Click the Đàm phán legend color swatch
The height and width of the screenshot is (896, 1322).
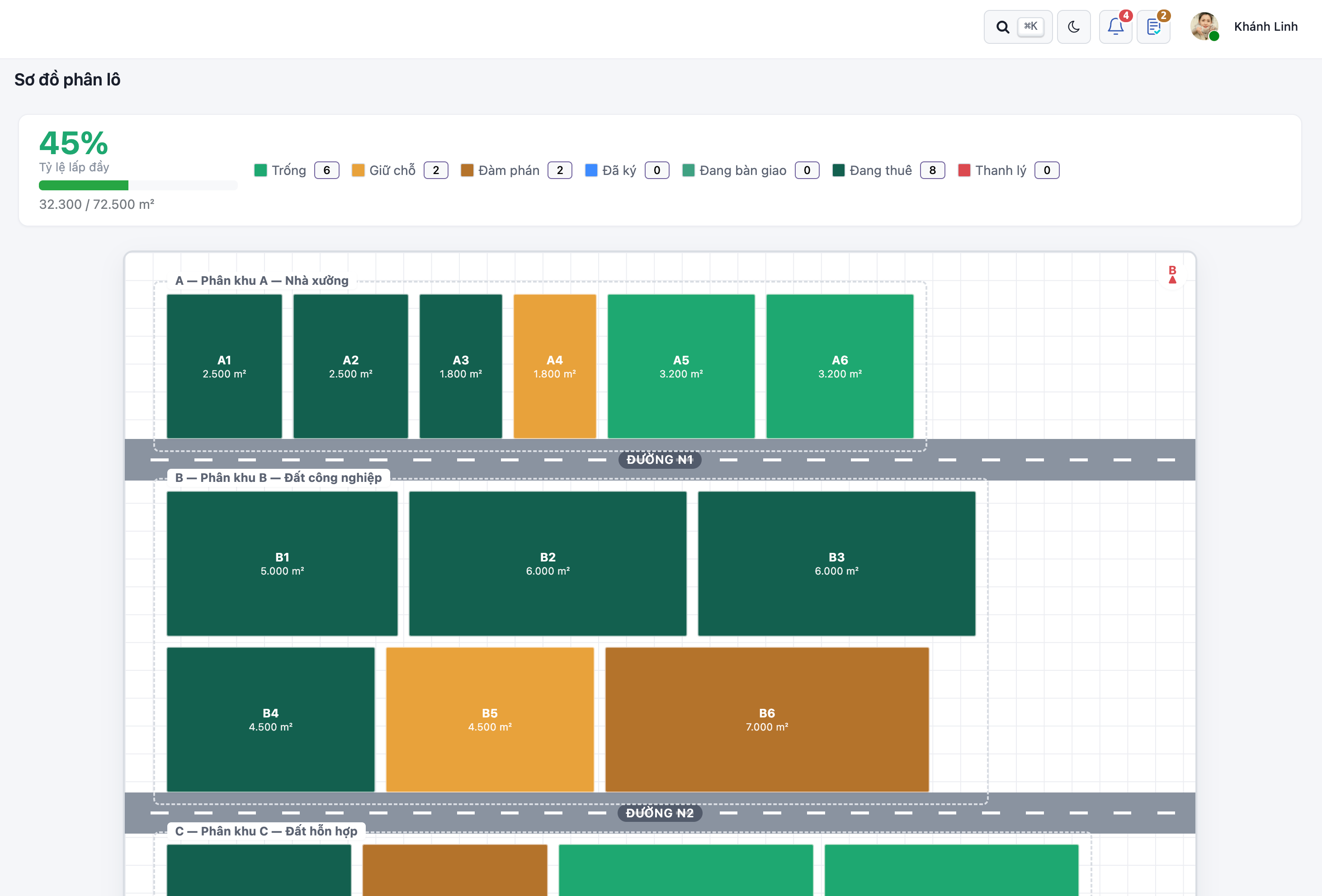(x=467, y=170)
